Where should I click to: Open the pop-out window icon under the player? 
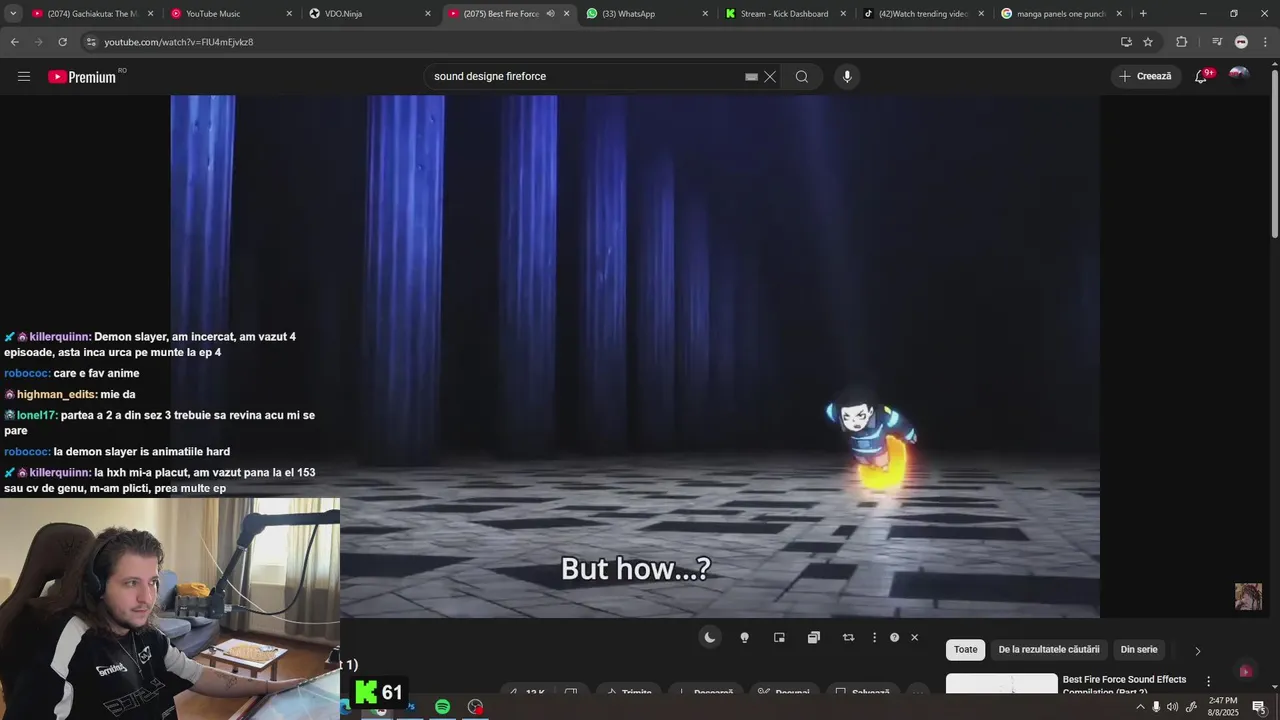click(x=814, y=637)
